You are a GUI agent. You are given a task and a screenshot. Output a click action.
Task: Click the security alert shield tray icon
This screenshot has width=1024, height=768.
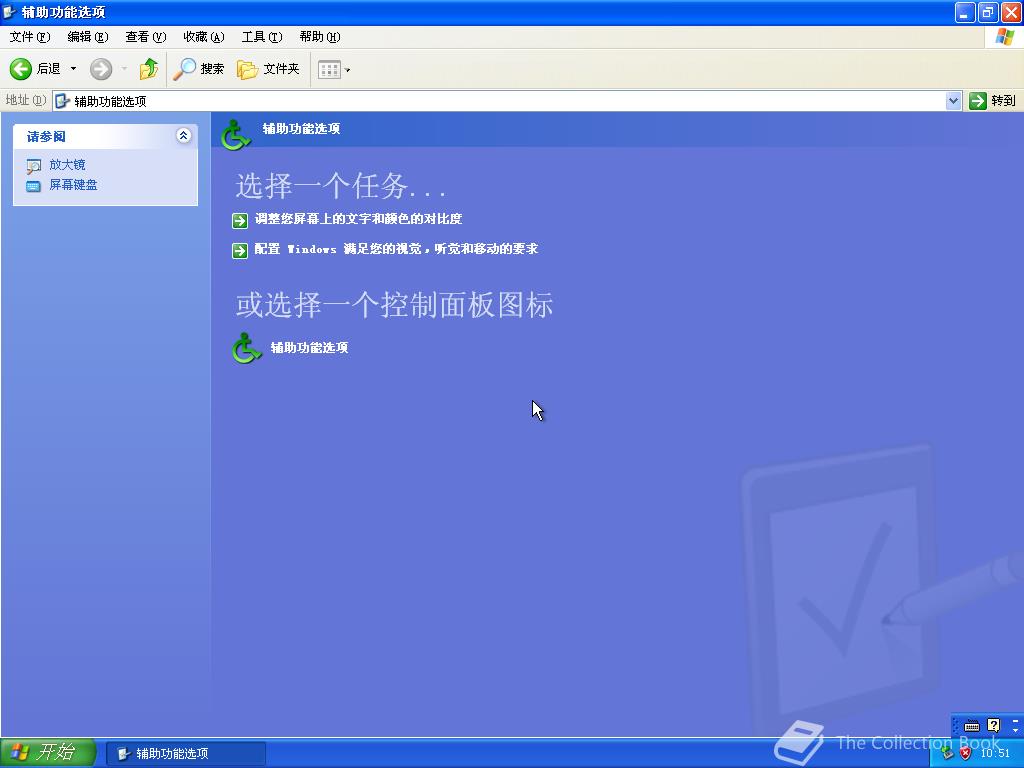coord(965,753)
